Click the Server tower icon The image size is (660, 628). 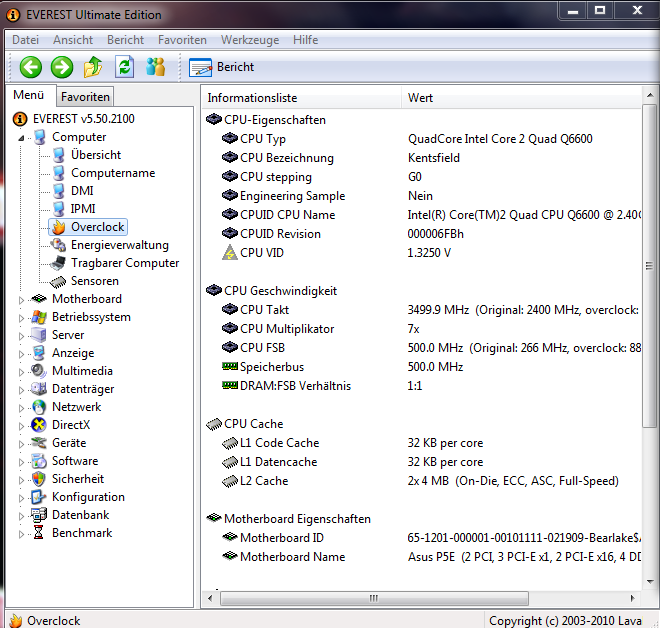point(39,335)
